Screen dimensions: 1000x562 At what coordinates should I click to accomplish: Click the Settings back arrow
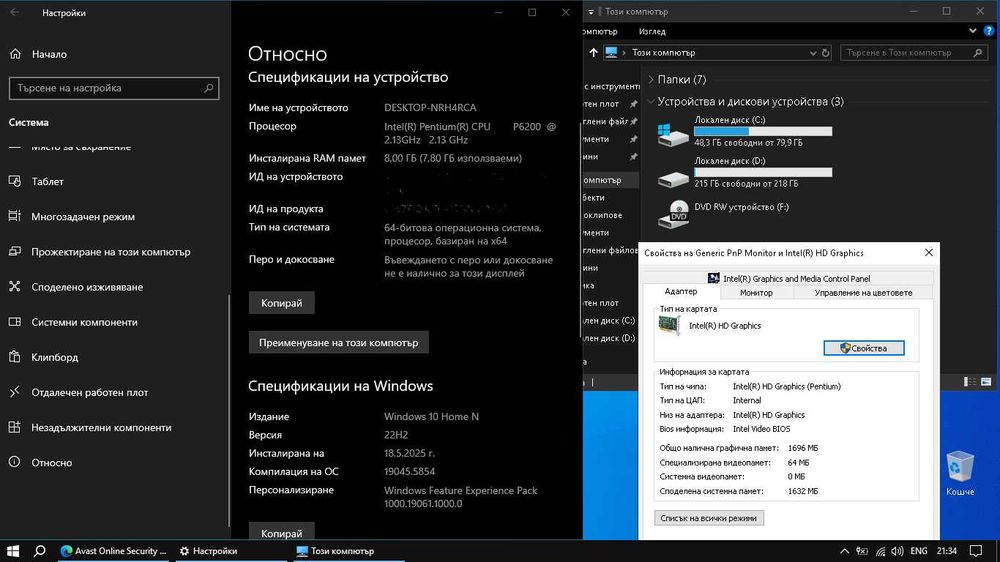coord(15,12)
